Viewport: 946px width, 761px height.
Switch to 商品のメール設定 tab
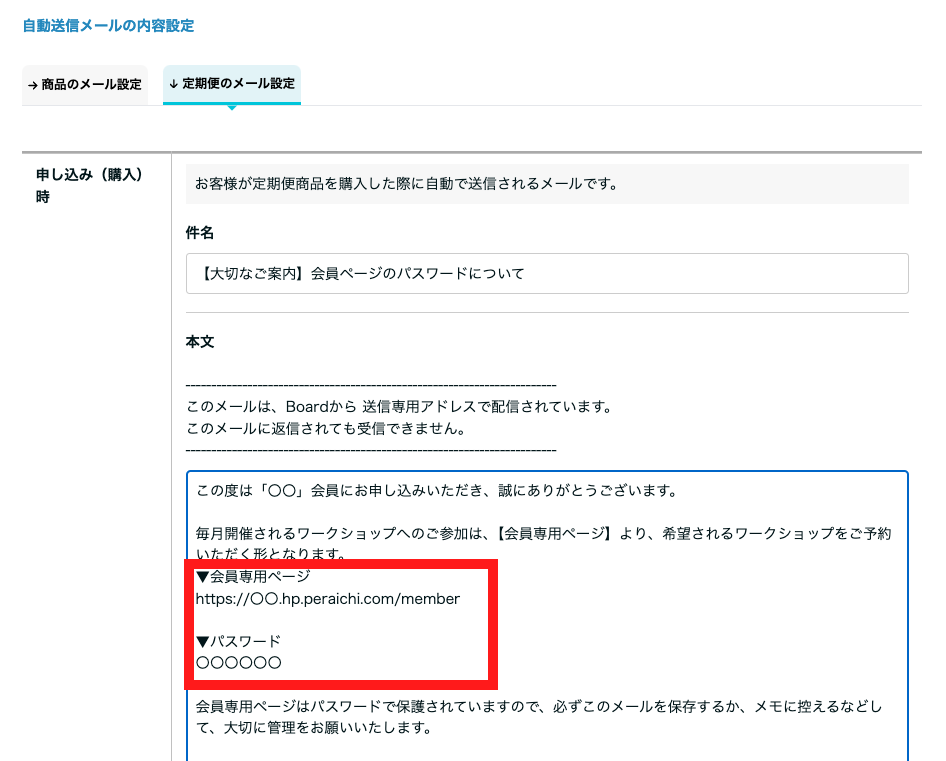[85, 84]
